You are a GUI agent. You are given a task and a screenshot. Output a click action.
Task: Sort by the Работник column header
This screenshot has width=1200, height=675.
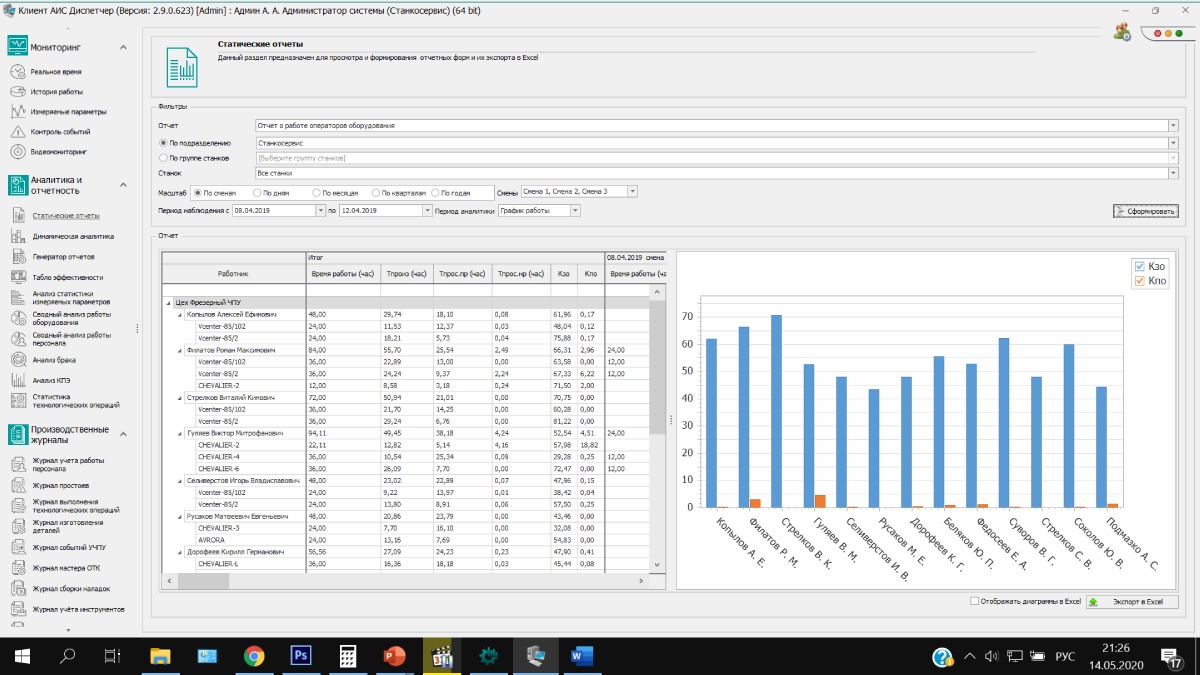(x=234, y=273)
